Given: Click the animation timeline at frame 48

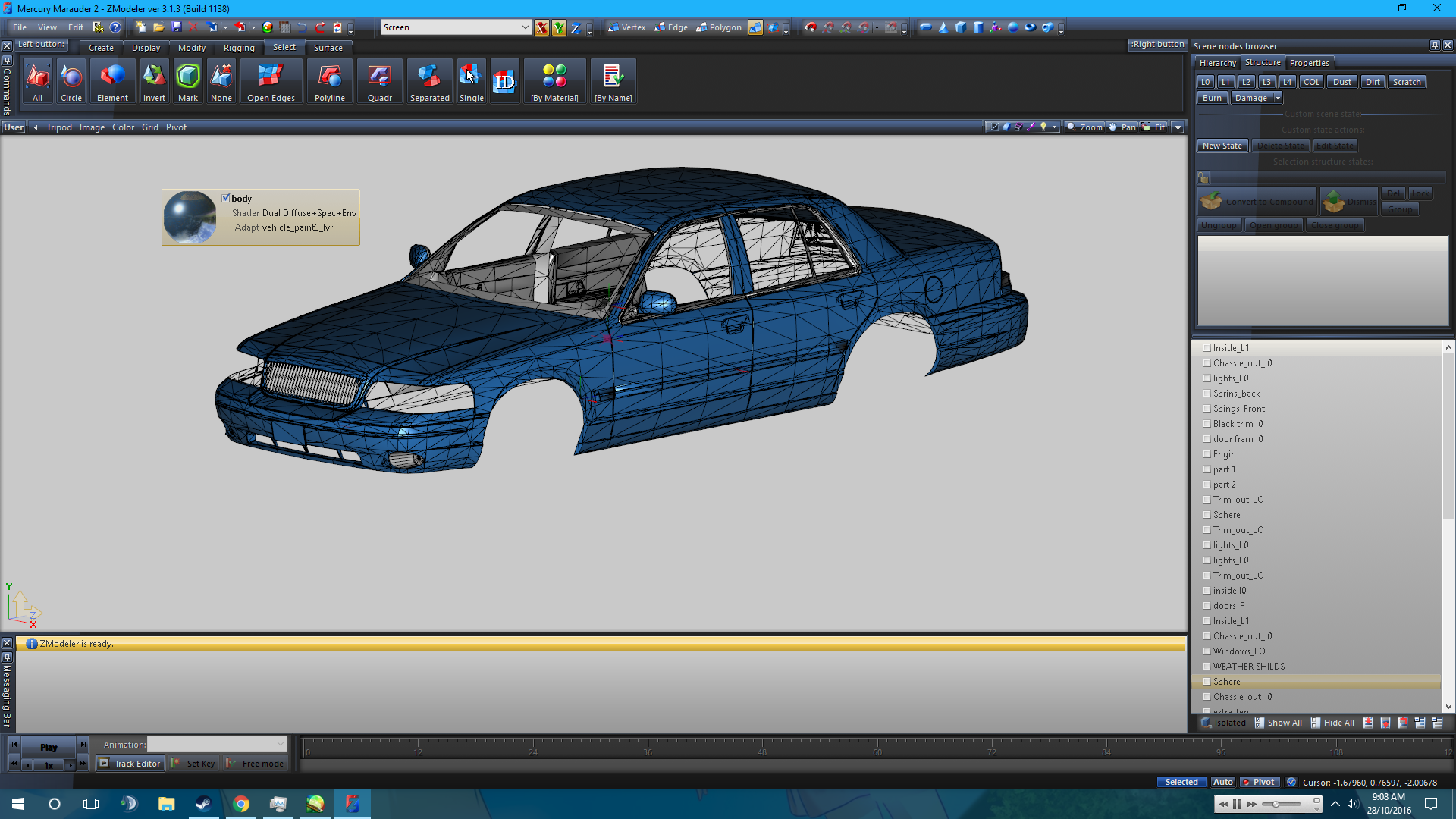Looking at the screenshot, I should 761,749.
